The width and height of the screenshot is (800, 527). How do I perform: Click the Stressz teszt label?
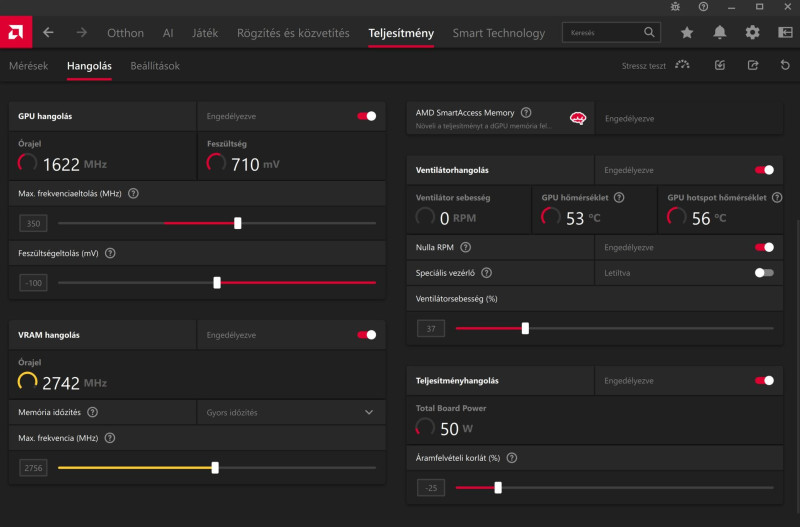coord(643,66)
